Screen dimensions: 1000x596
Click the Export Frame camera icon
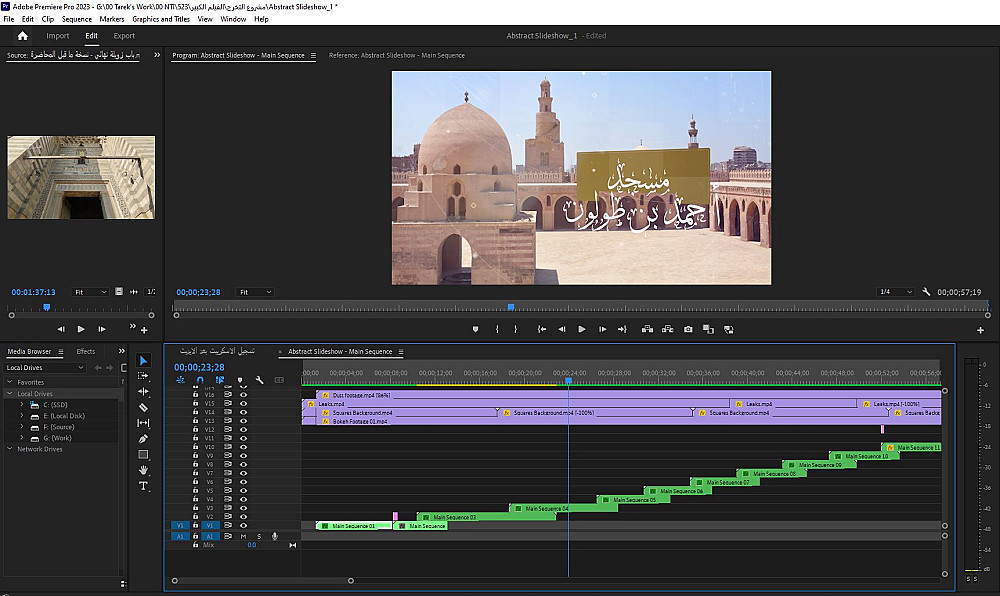click(688, 329)
